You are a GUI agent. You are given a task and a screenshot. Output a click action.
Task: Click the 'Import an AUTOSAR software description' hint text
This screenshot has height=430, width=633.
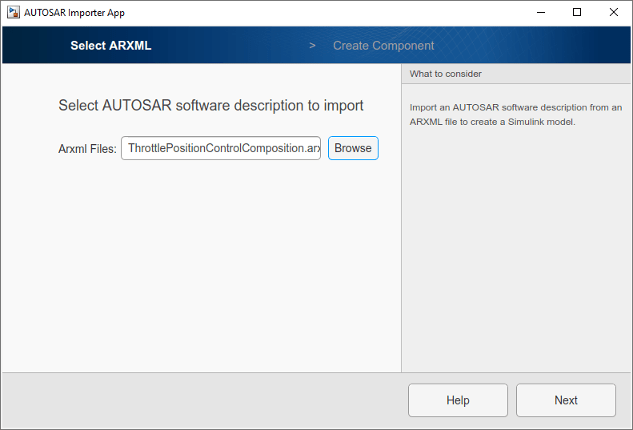tap(516, 114)
